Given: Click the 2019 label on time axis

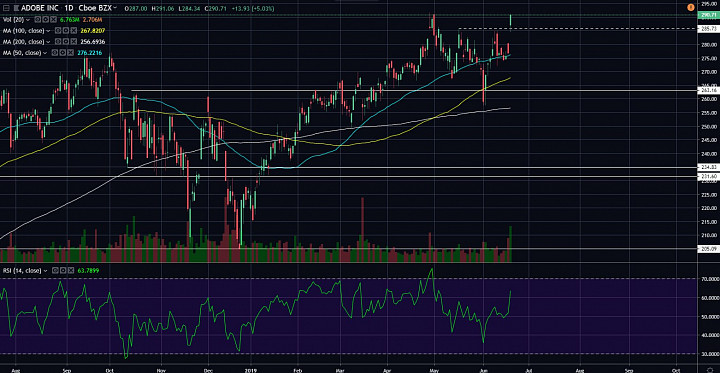Looking at the screenshot, I should pos(251,369).
